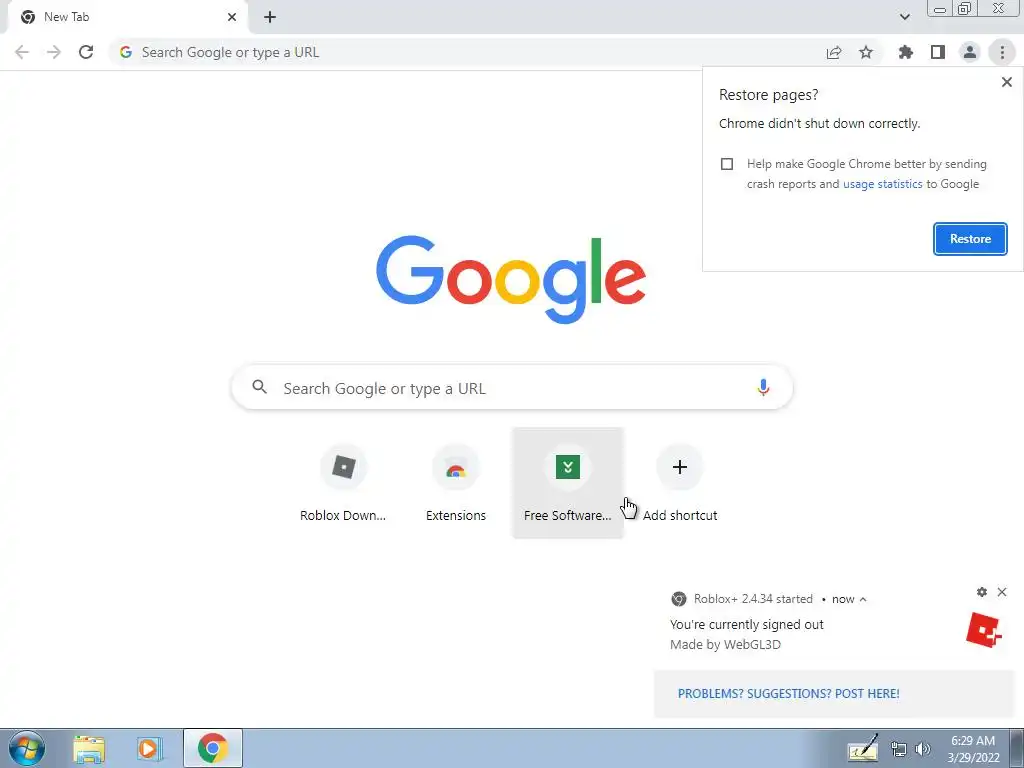Open Windows Explorer from taskbar
Screen dimensions: 1024x768
89,748
